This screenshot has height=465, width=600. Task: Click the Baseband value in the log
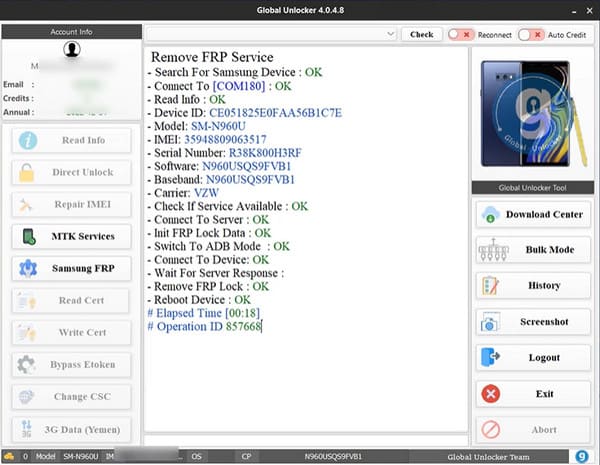click(250, 180)
